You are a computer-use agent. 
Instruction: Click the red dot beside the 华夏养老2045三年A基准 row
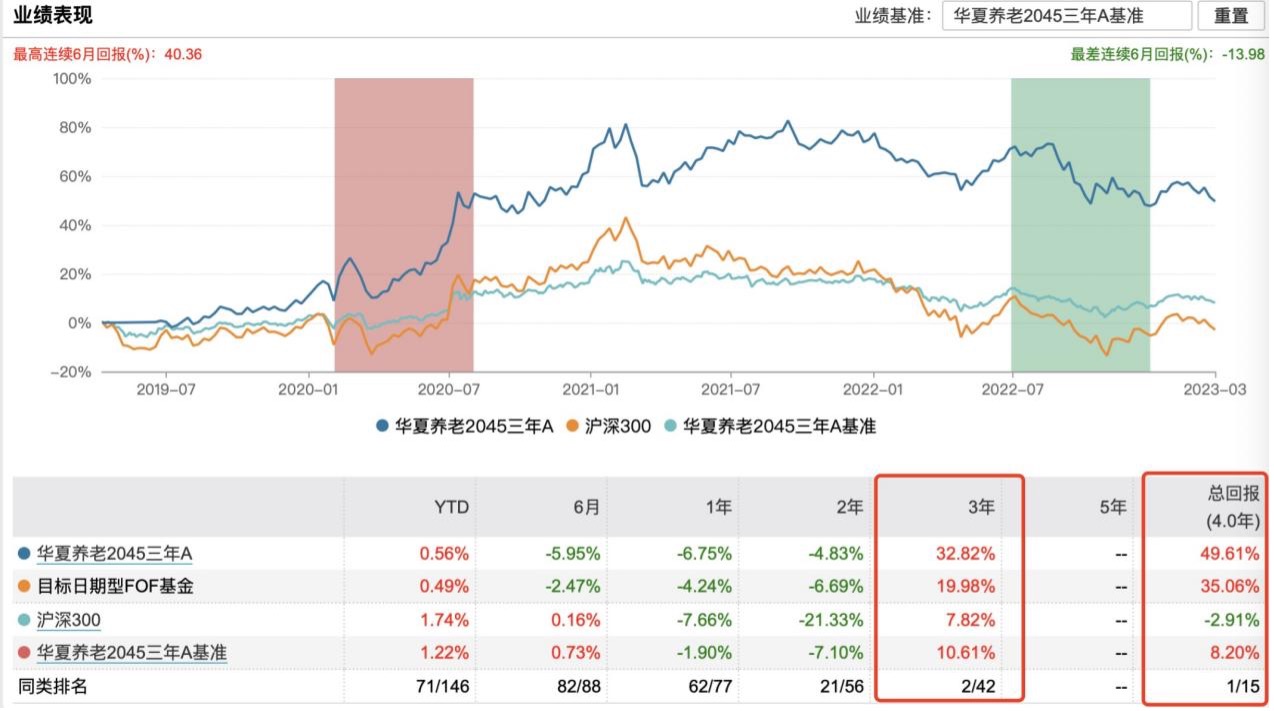[24, 653]
